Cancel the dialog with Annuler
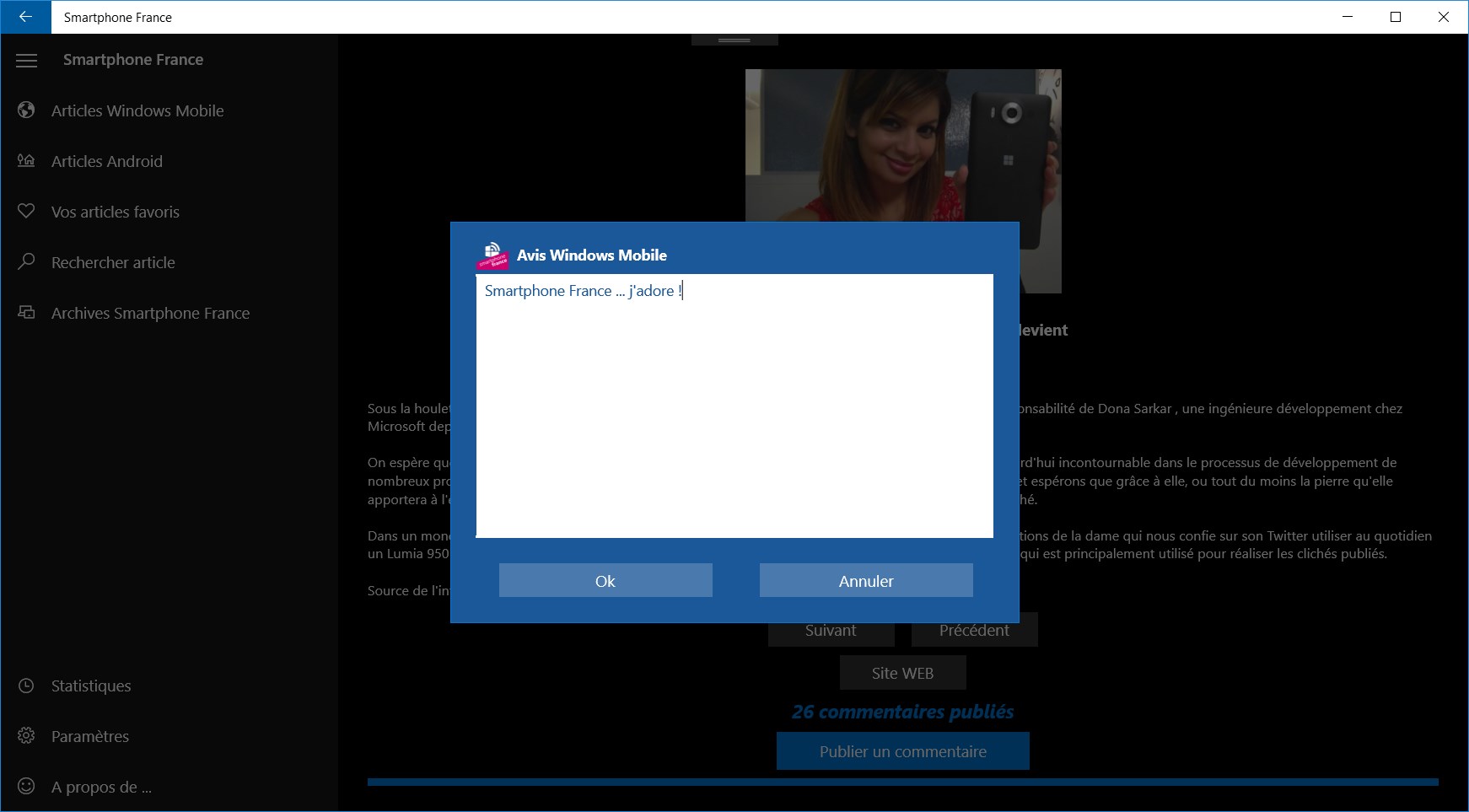 pos(866,580)
